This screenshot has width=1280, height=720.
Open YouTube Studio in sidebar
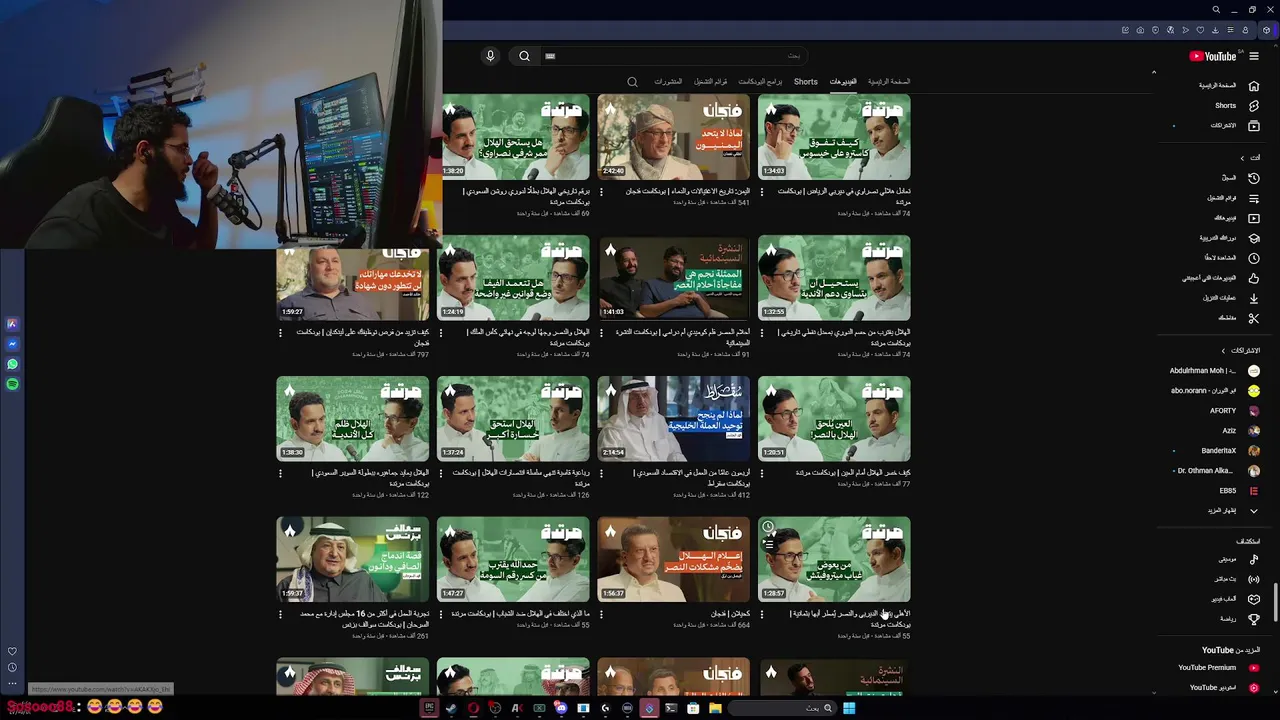1224,688
